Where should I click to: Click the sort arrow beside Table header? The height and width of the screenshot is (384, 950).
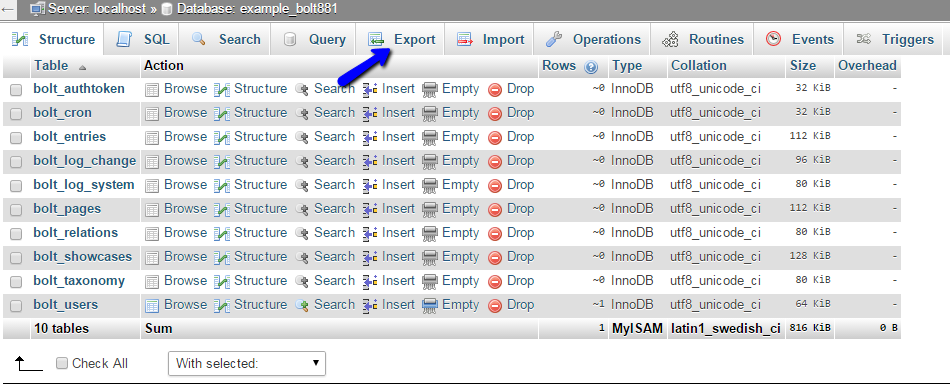[82, 67]
